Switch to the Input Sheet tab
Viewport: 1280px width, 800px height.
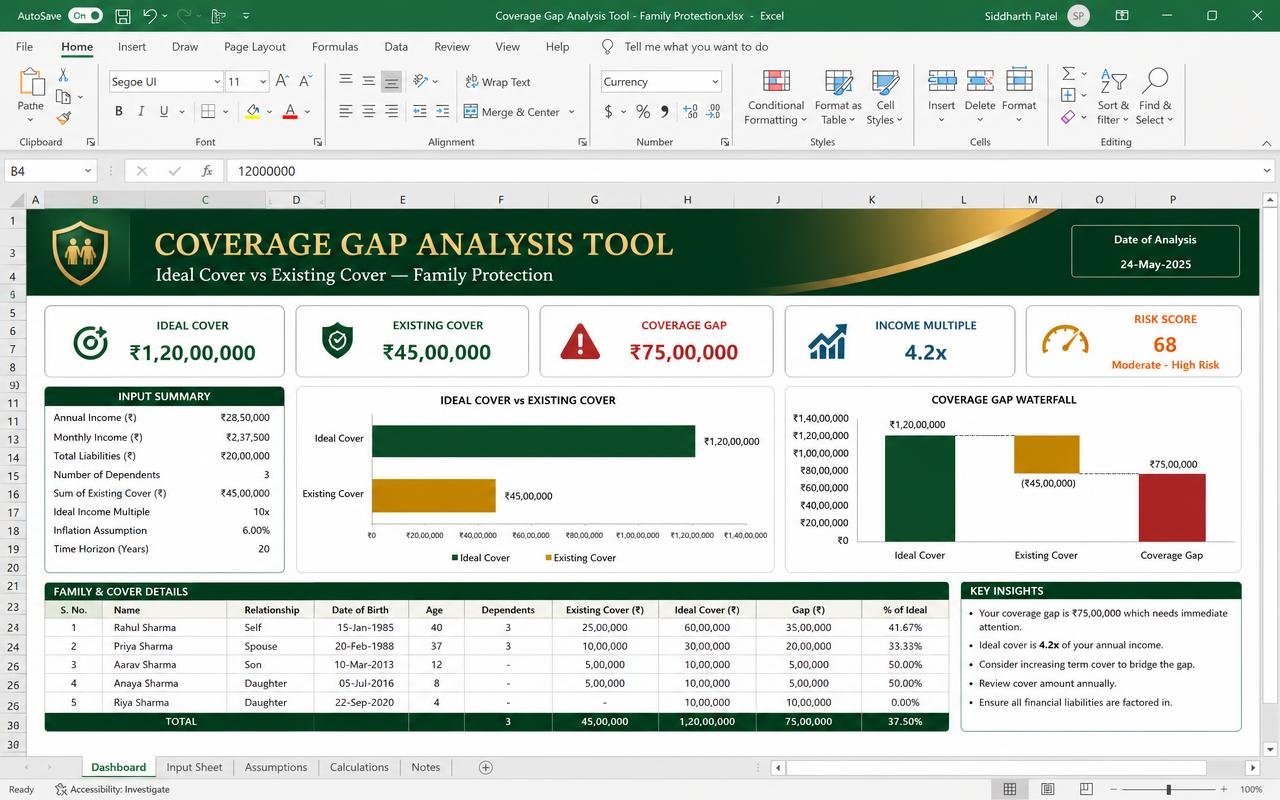coord(194,767)
